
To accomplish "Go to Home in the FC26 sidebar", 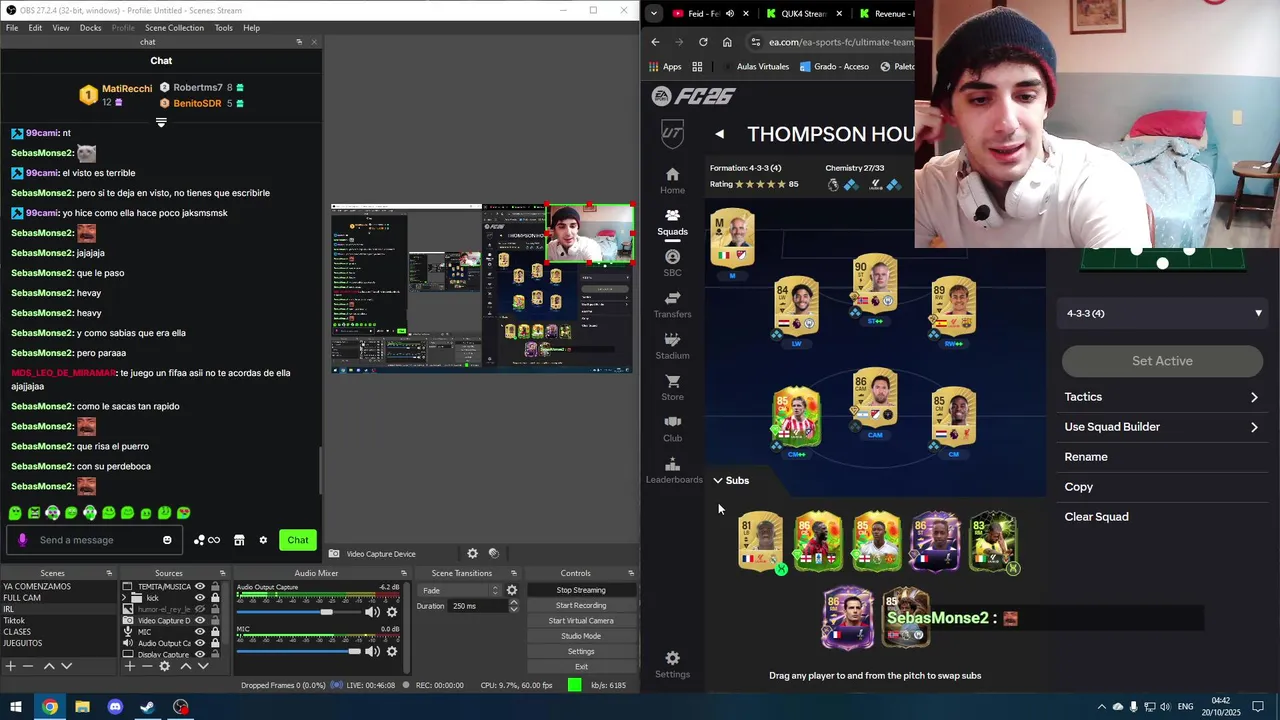I will click(x=672, y=181).
